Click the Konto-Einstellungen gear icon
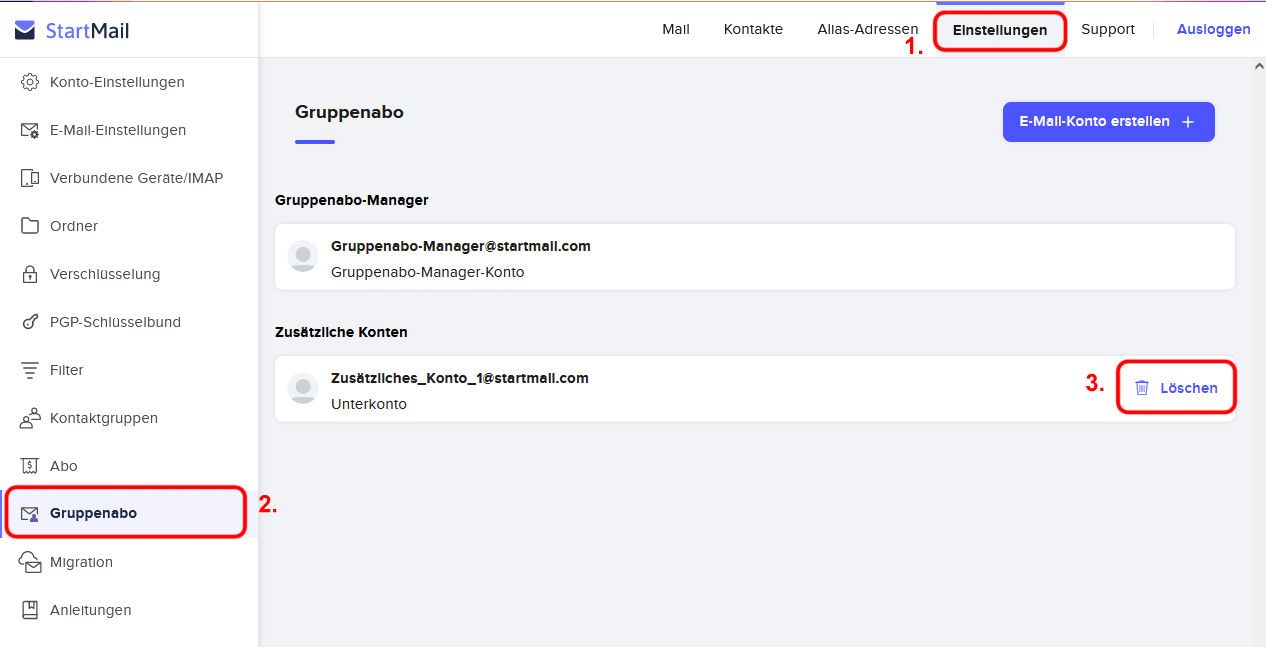The width and height of the screenshot is (1266, 647). click(x=30, y=82)
